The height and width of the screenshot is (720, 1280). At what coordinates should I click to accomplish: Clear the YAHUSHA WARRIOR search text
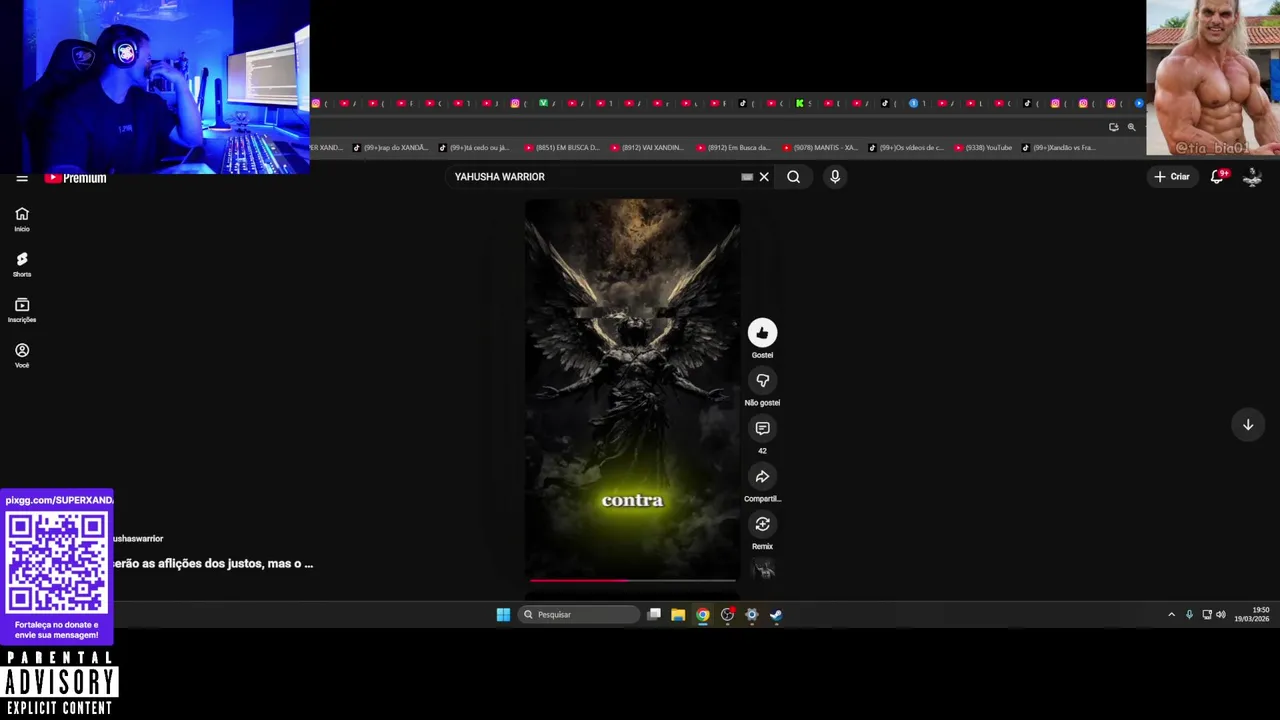pos(764,177)
